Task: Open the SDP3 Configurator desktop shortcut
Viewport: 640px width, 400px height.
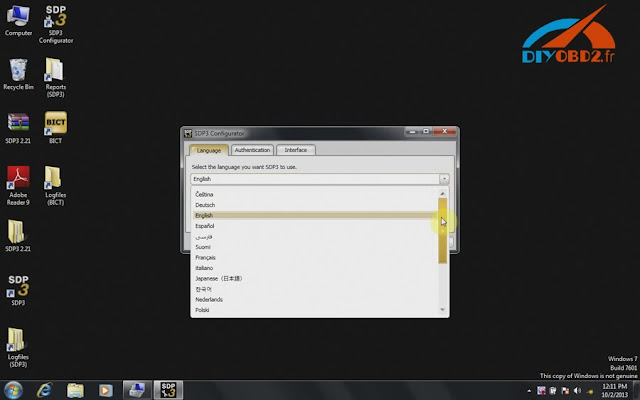Action: (x=56, y=24)
